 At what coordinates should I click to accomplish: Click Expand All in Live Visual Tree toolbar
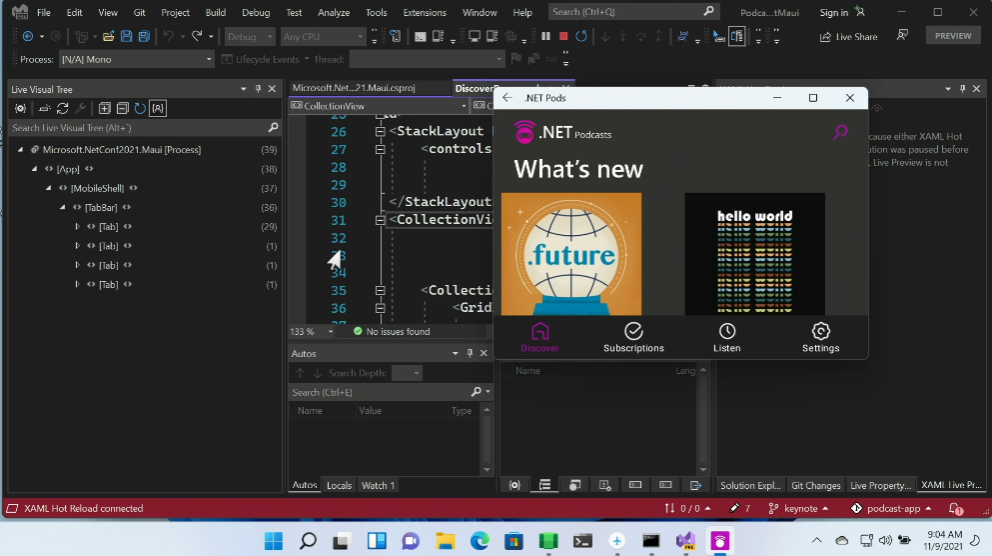[x=105, y=108]
